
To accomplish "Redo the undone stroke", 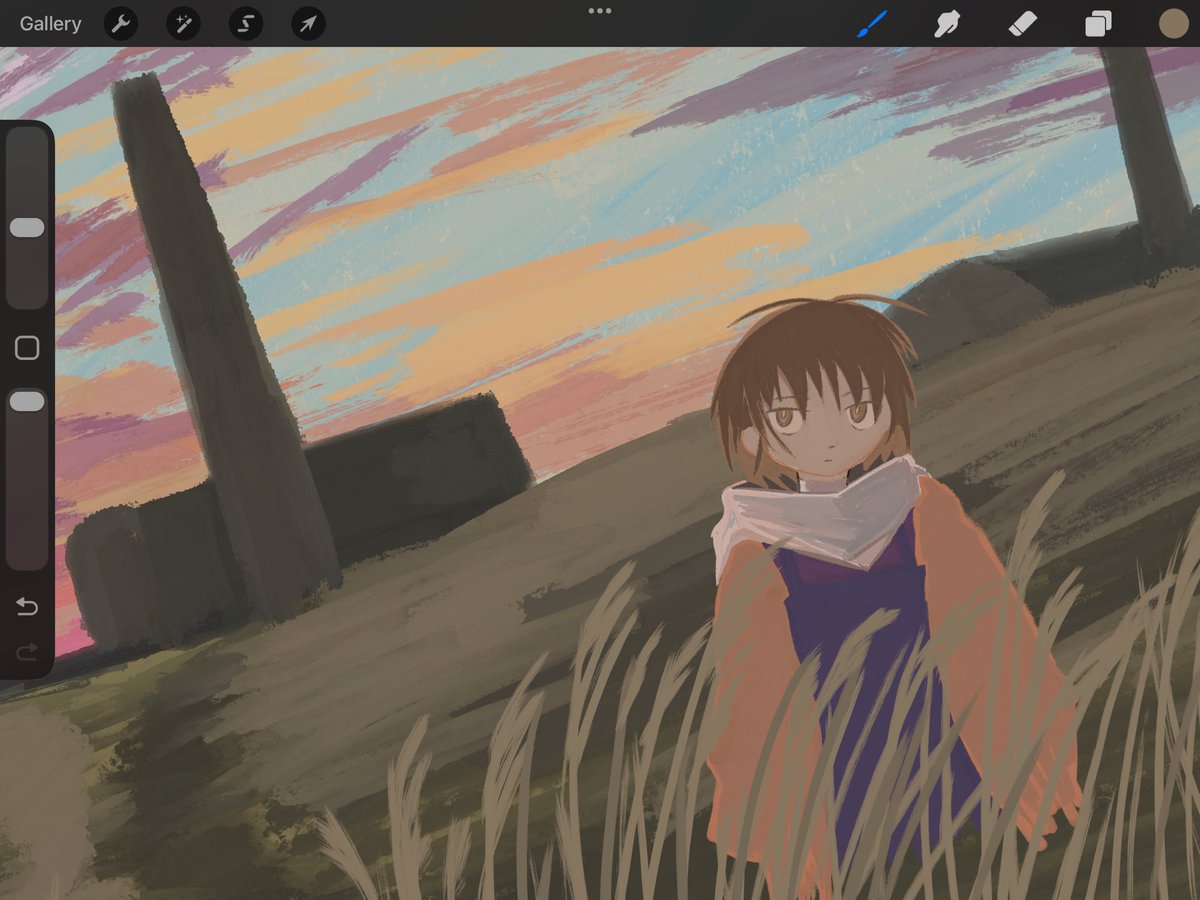I will 27,652.
